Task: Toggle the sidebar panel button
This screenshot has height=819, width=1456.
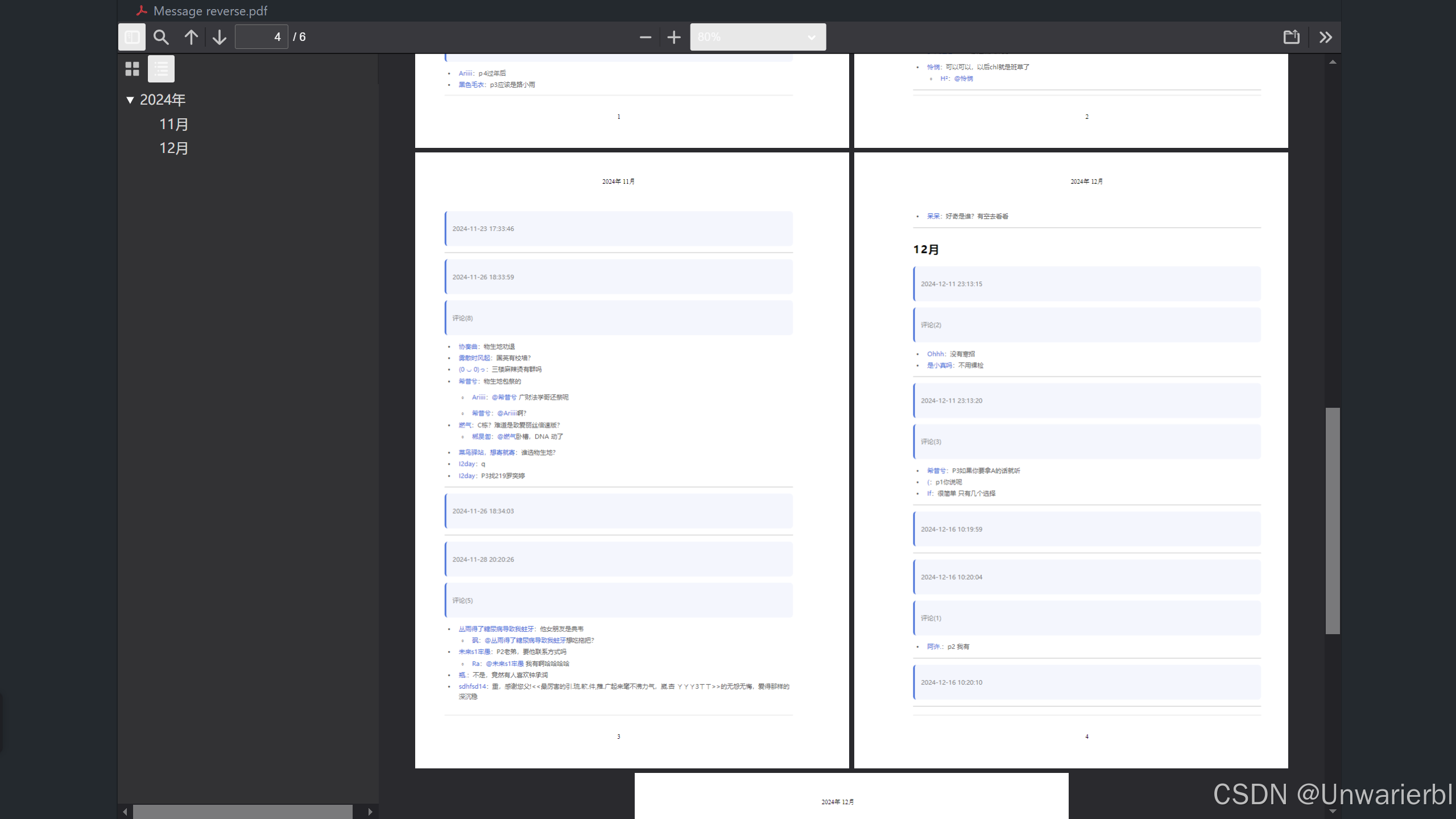Action: coord(132,37)
